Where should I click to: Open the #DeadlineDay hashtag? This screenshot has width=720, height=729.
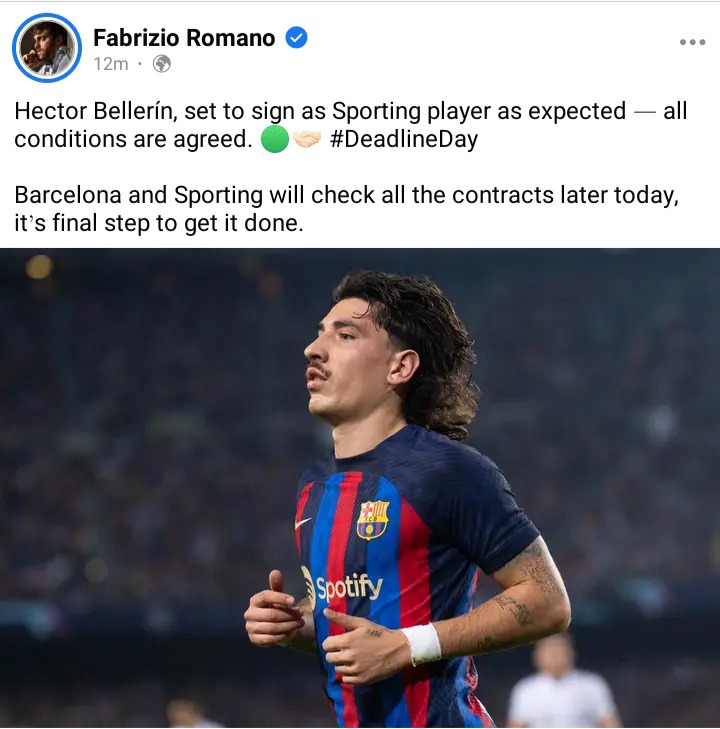click(x=403, y=139)
